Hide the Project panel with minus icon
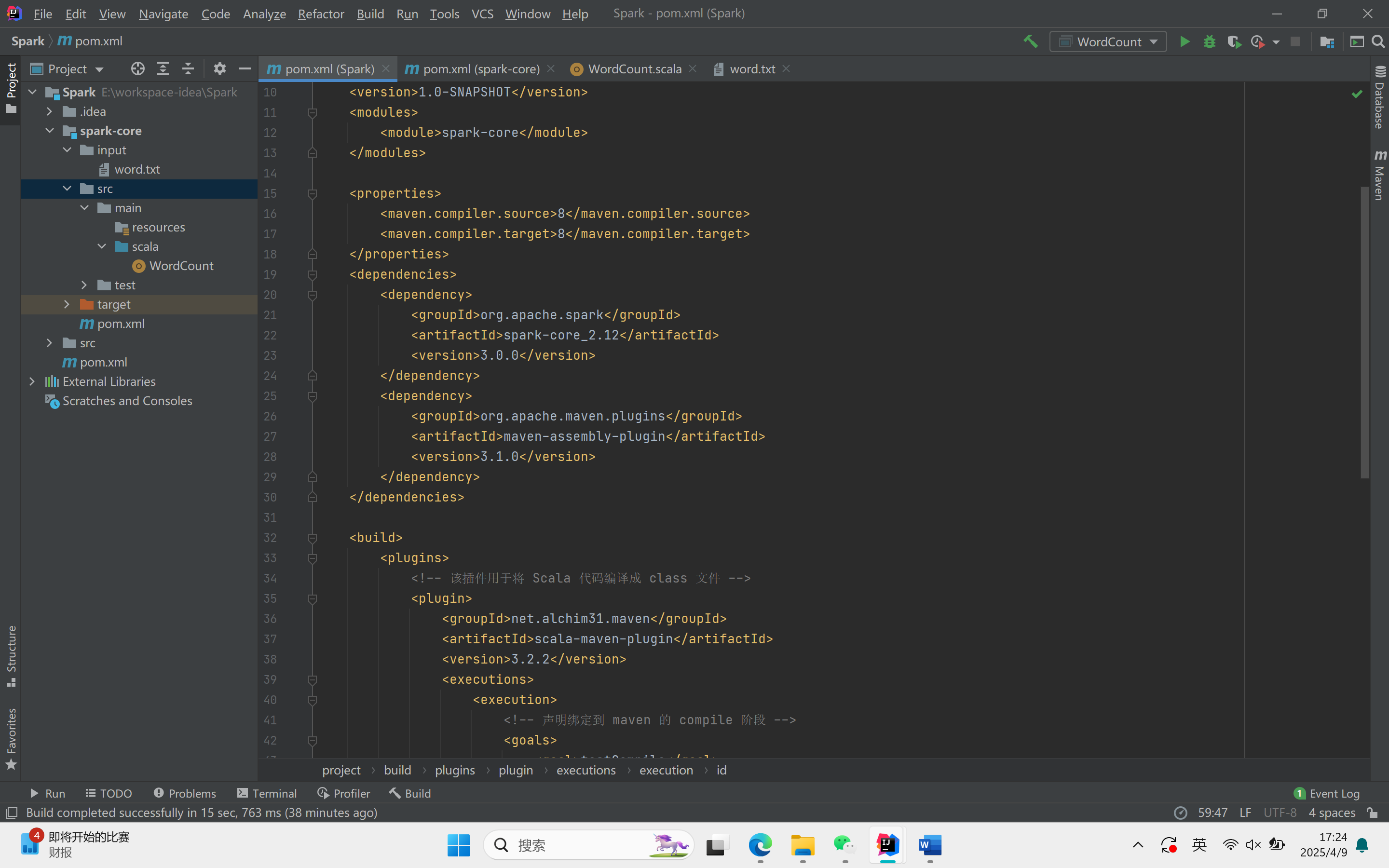The image size is (1389, 868). 245,69
